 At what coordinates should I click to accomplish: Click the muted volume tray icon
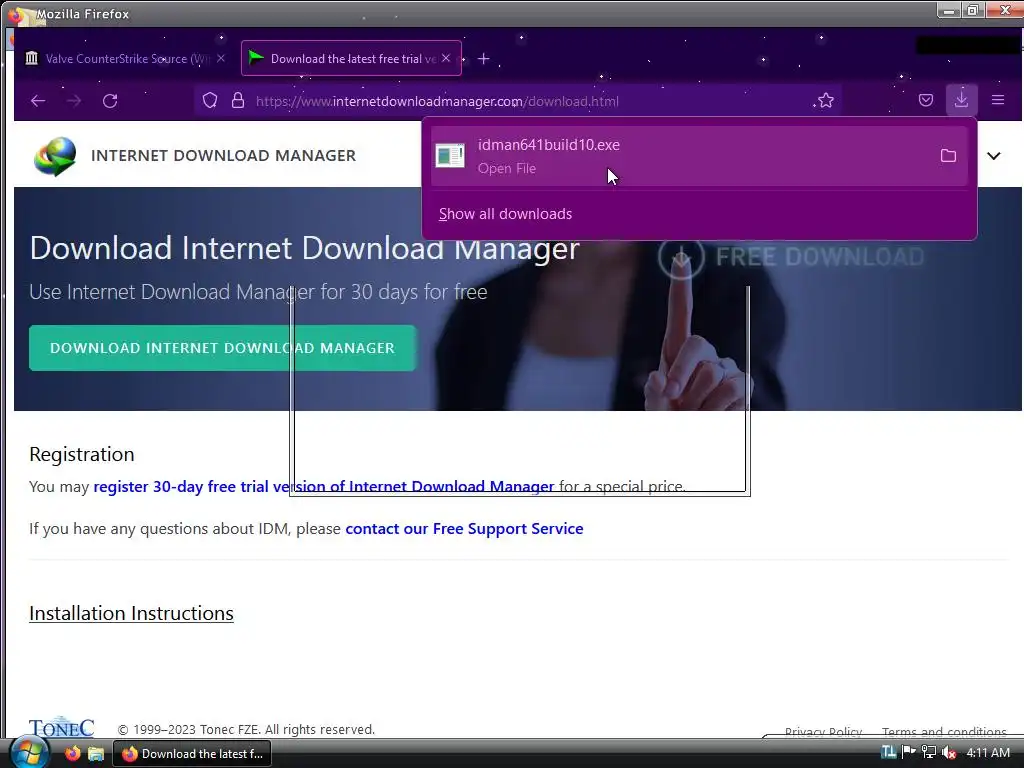tap(950, 753)
